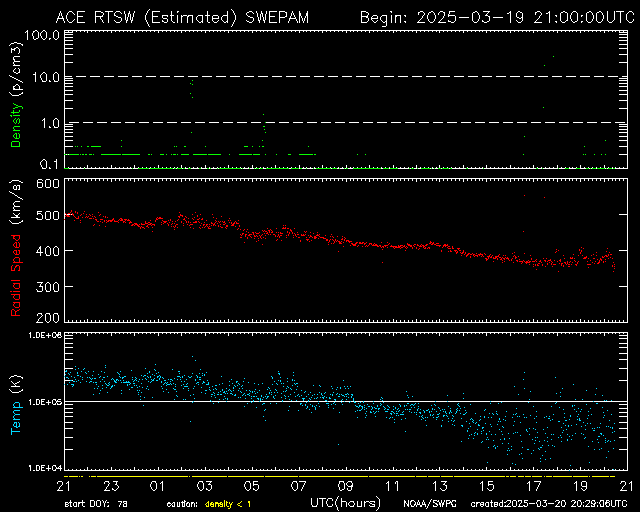Image resolution: width=640 pixels, height=512 pixels.
Task: Click the cyan 'Temp (K)' axis label
Action: click(x=16, y=405)
